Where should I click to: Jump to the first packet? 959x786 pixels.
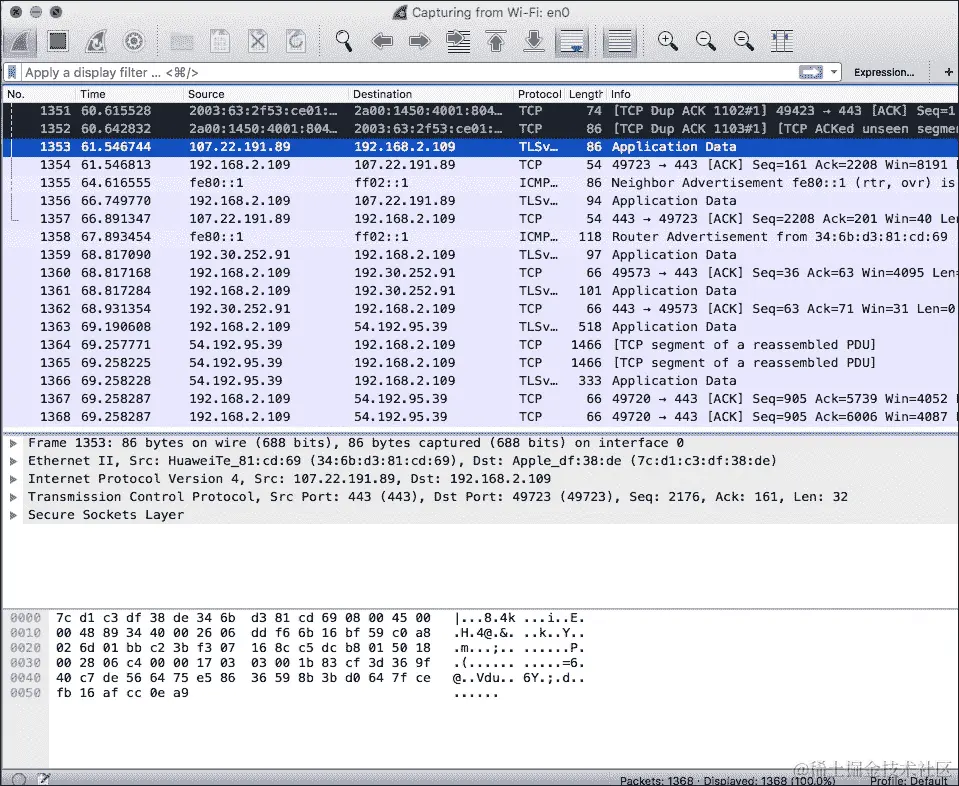(x=495, y=41)
